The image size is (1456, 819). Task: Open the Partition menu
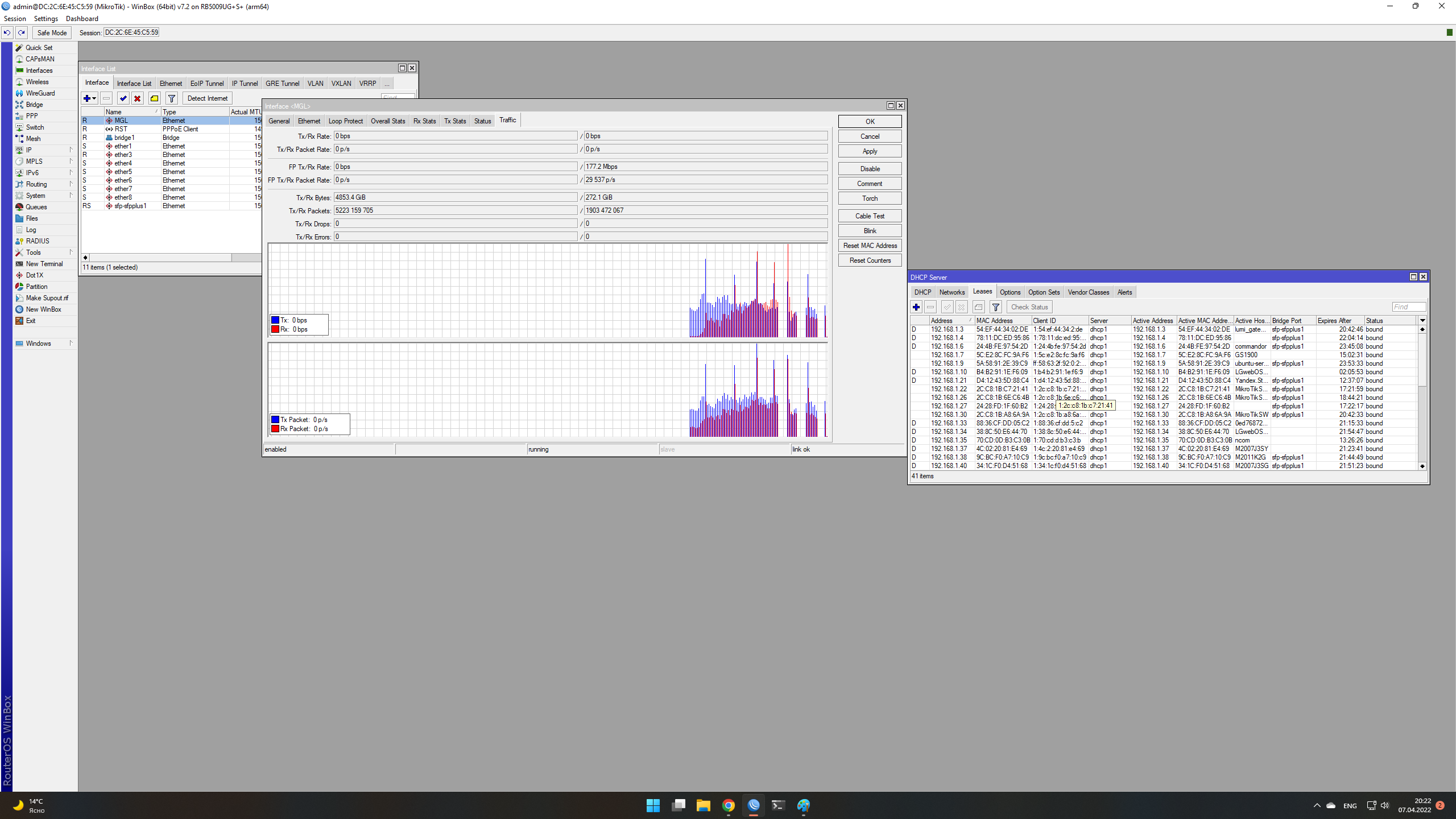[x=36, y=287]
